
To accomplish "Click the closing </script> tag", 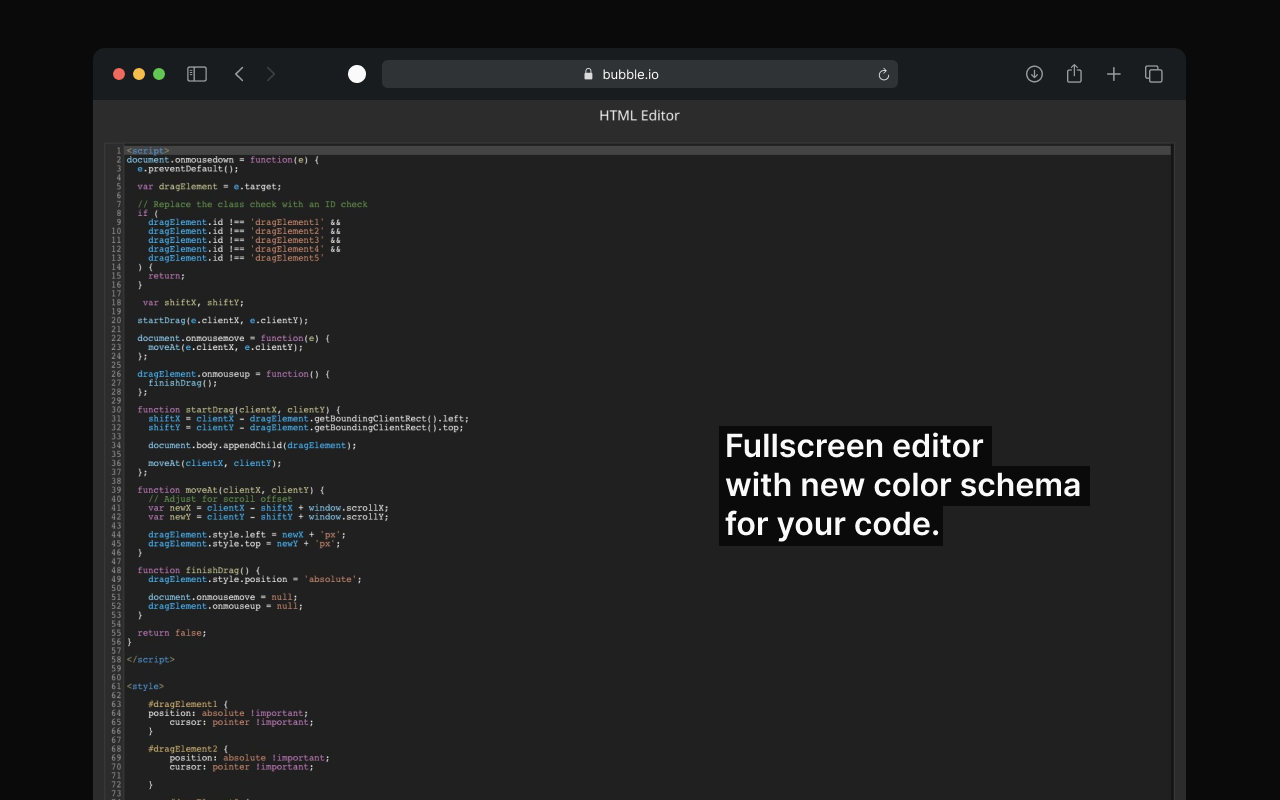I will (150, 660).
